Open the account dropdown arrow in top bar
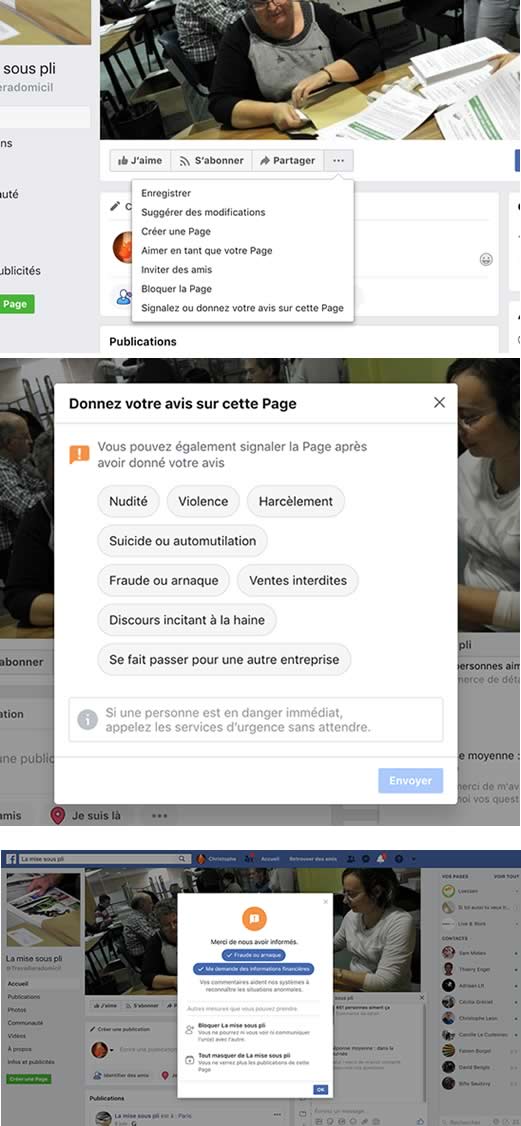The height and width of the screenshot is (1126, 521). pos(414,858)
